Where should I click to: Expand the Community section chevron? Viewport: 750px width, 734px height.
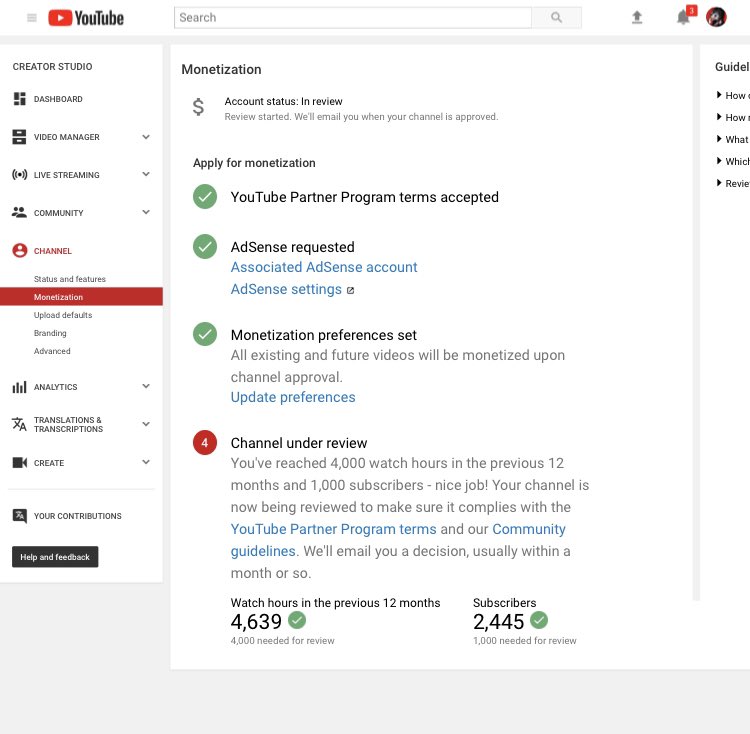tap(146, 212)
